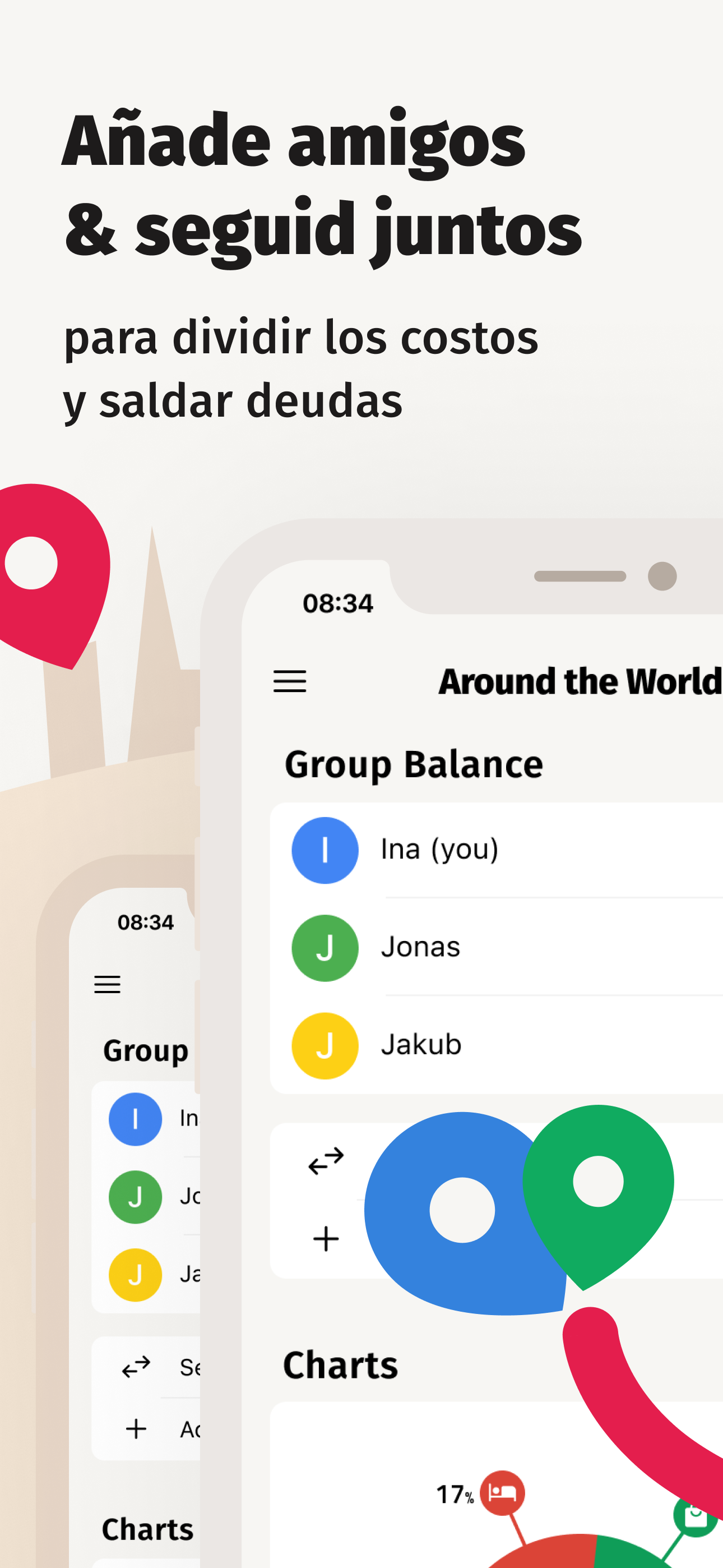This screenshot has height=1568, width=723.
Task: Tap the yellow J avatar in the back phone
Action: click(x=135, y=1275)
